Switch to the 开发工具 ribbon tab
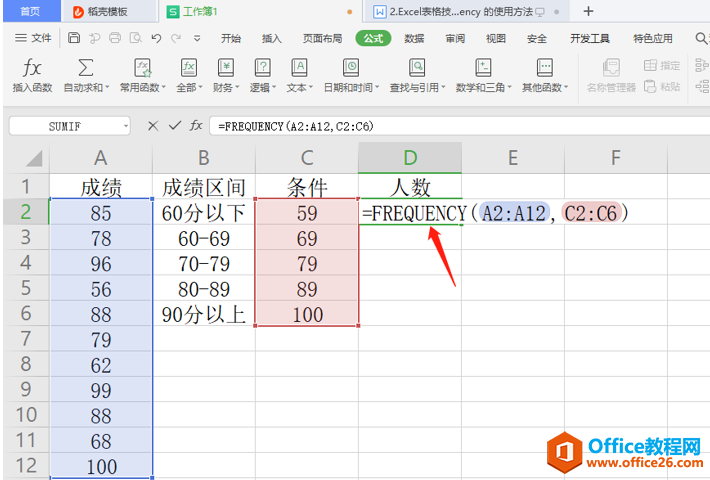Image resolution: width=710 pixels, height=480 pixels. click(x=590, y=38)
